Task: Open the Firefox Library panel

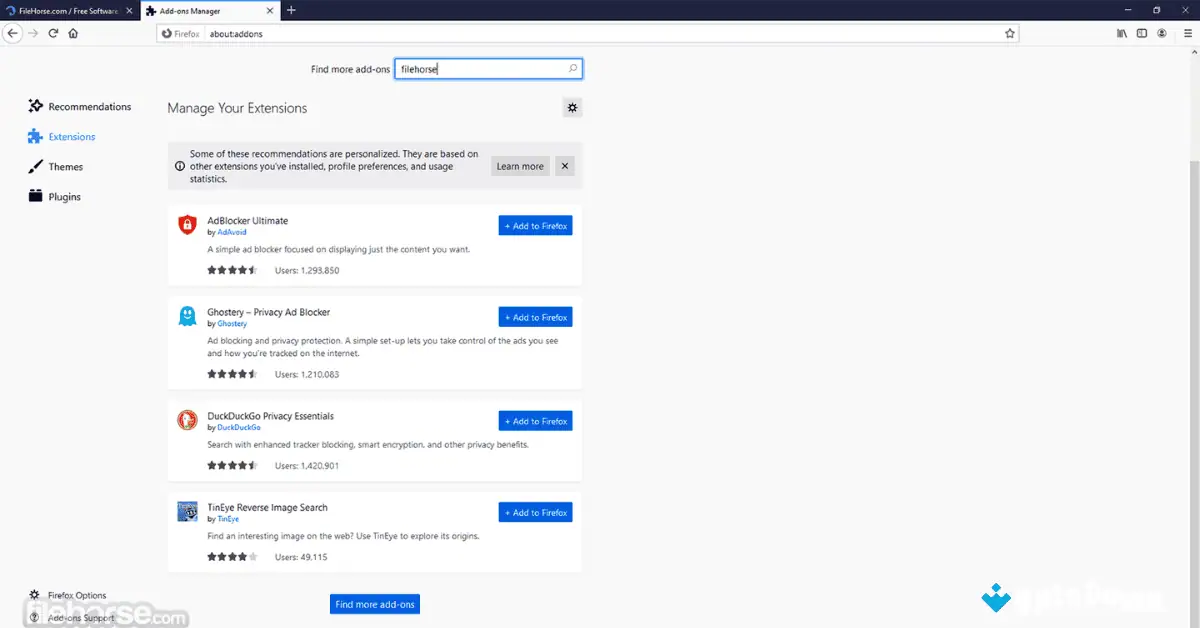Action: [1121, 33]
